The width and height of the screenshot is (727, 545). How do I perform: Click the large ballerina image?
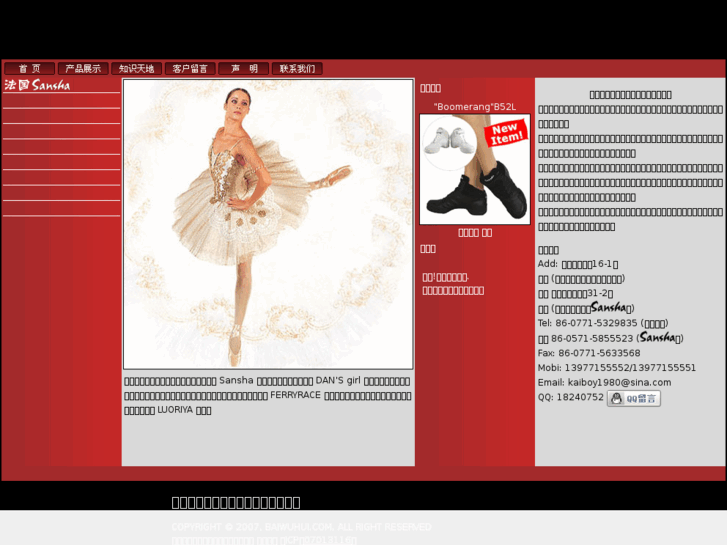pyautogui.click(x=268, y=224)
